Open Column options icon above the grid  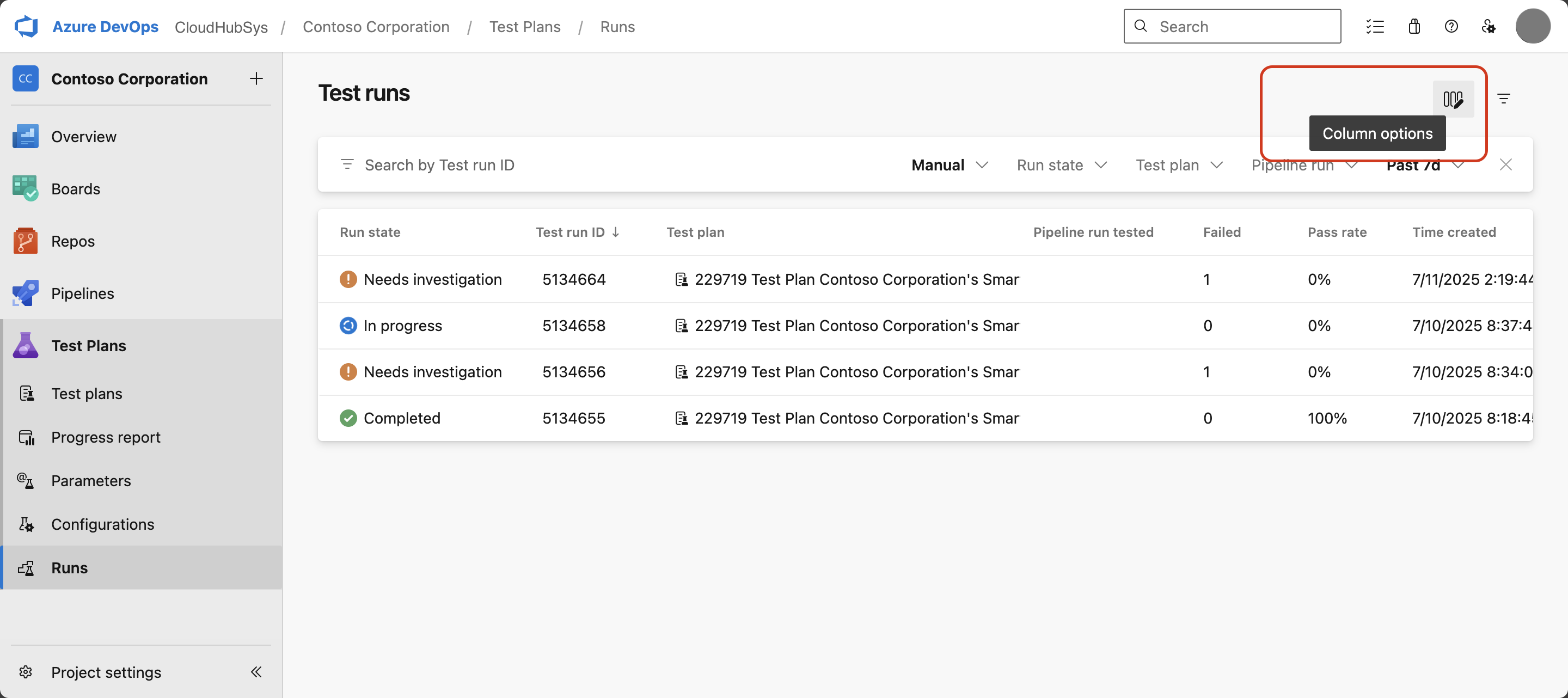1454,98
